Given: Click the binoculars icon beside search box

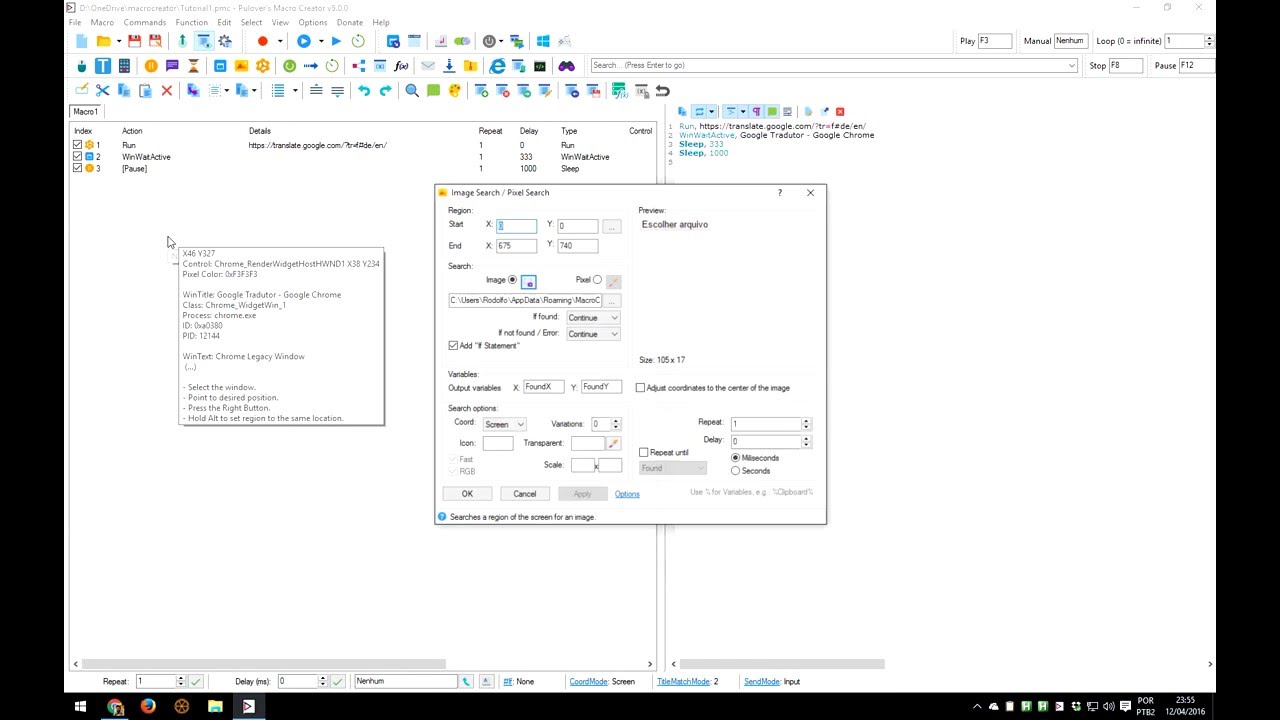Looking at the screenshot, I should point(567,66).
